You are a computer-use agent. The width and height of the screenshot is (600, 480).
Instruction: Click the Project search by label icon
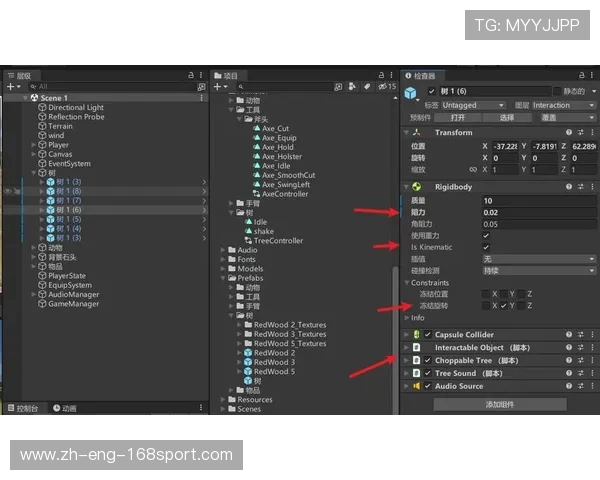(x=367, y=87)
